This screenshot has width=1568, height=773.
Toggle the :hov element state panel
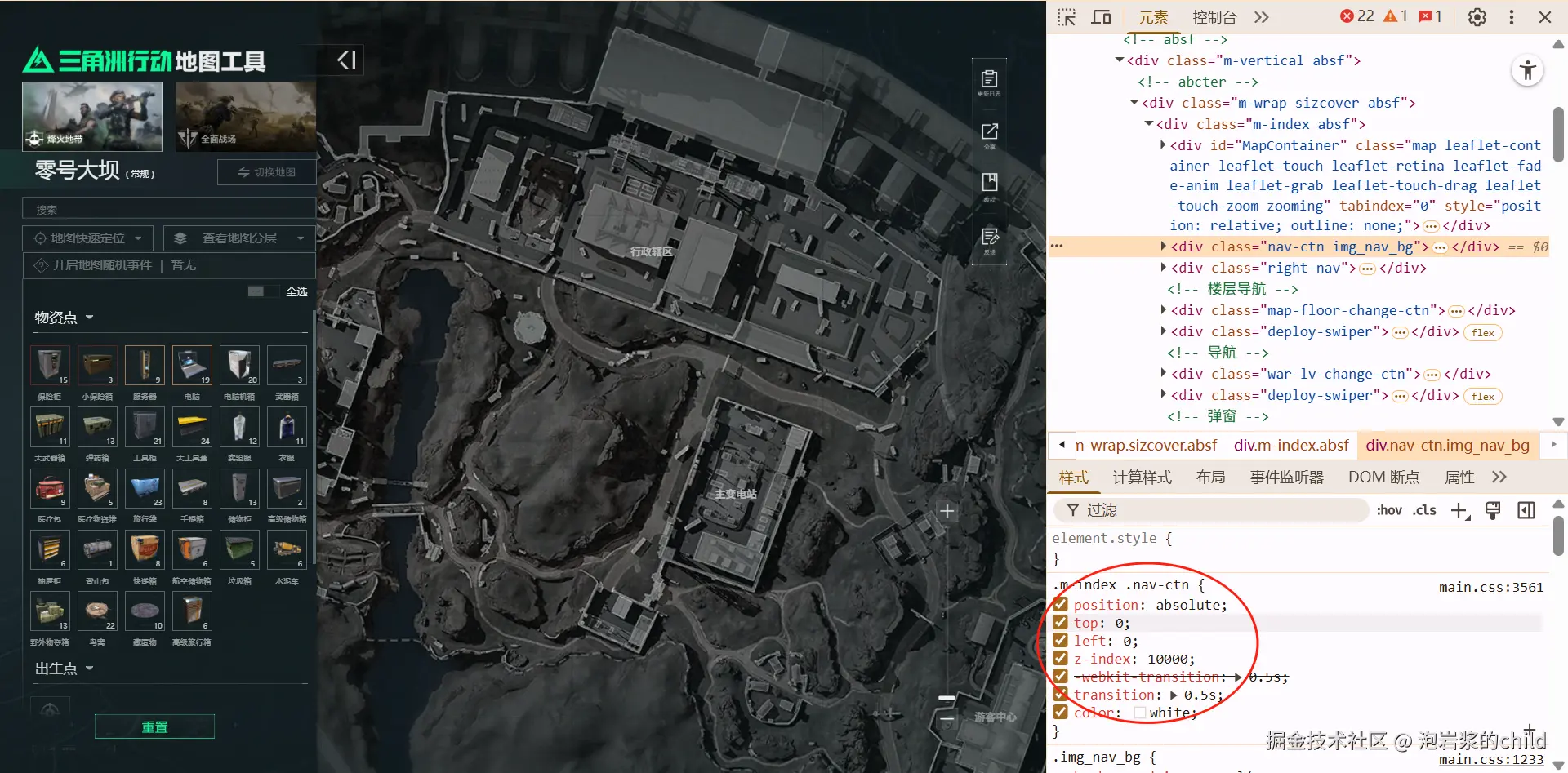pyautogui.click(x=1389, y=510)
